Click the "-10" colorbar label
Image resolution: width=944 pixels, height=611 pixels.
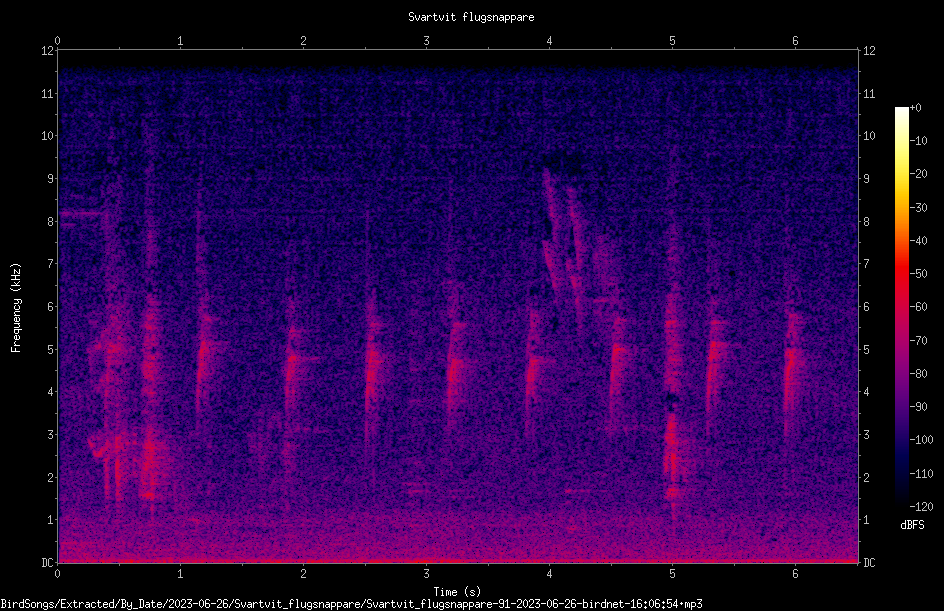coord(918,141)
